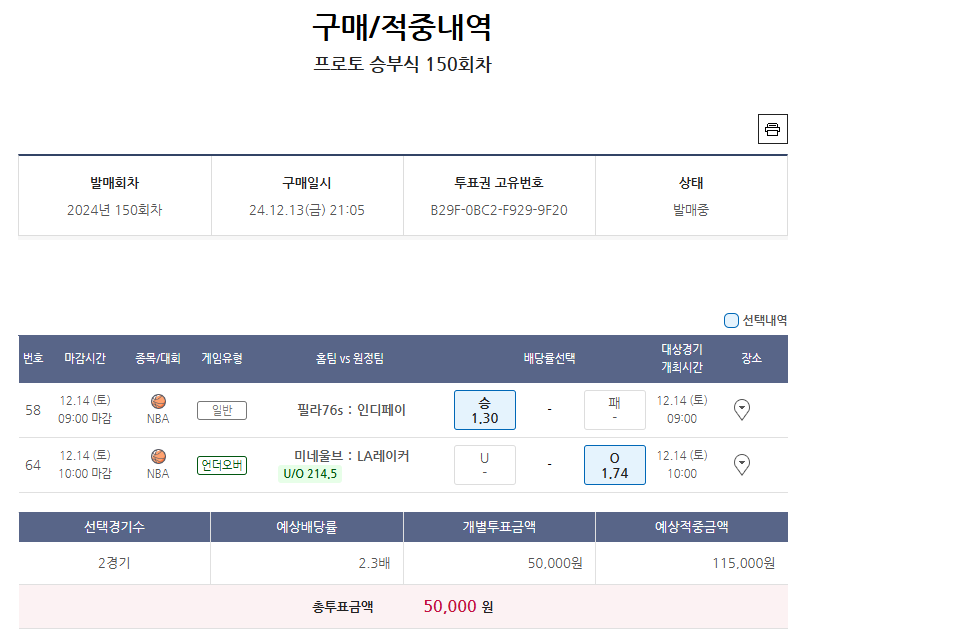Select 패 odds box for game 58
The height and width of the screenshot is (634, 960).
614,410
